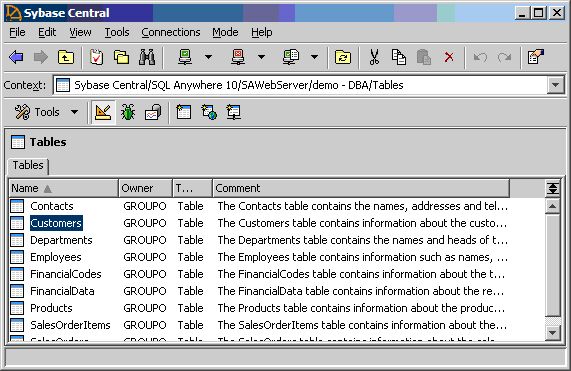571x371 pixels.
Task: Click the Contacts table comment text
Action: click(x=362, y=206)
